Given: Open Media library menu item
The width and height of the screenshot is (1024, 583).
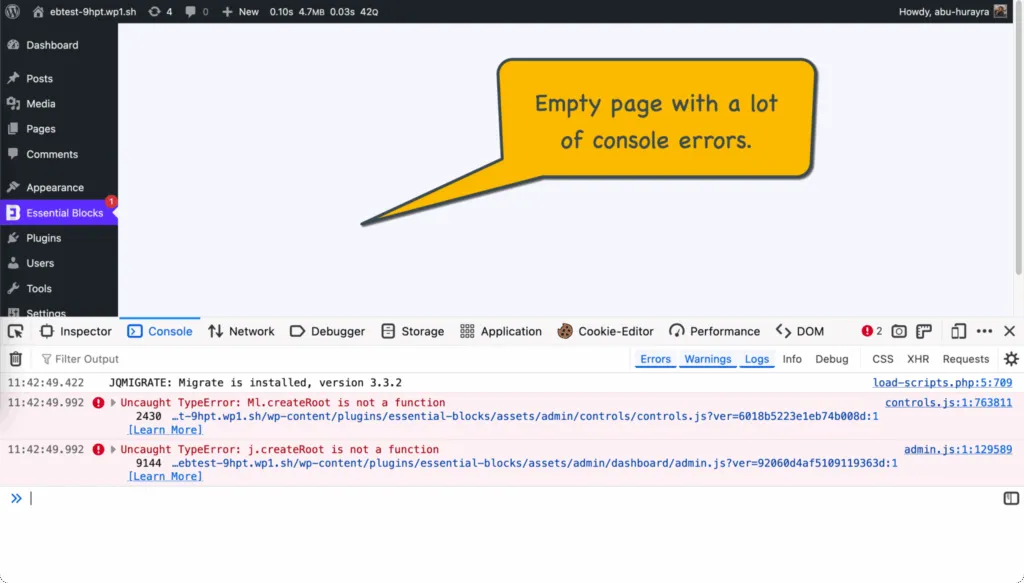Looking at the screenshot, I should [x=40, y=104].
